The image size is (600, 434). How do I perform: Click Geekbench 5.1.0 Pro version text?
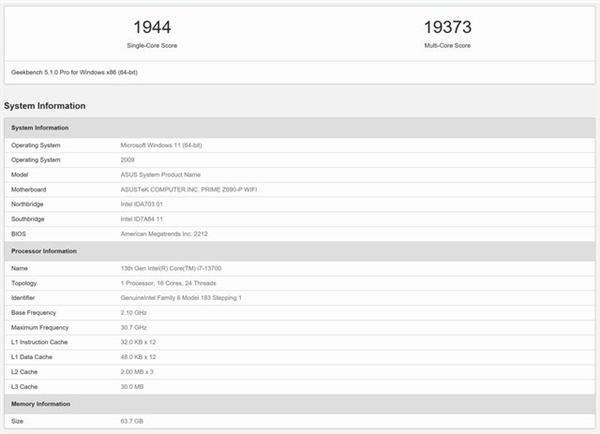74,72
